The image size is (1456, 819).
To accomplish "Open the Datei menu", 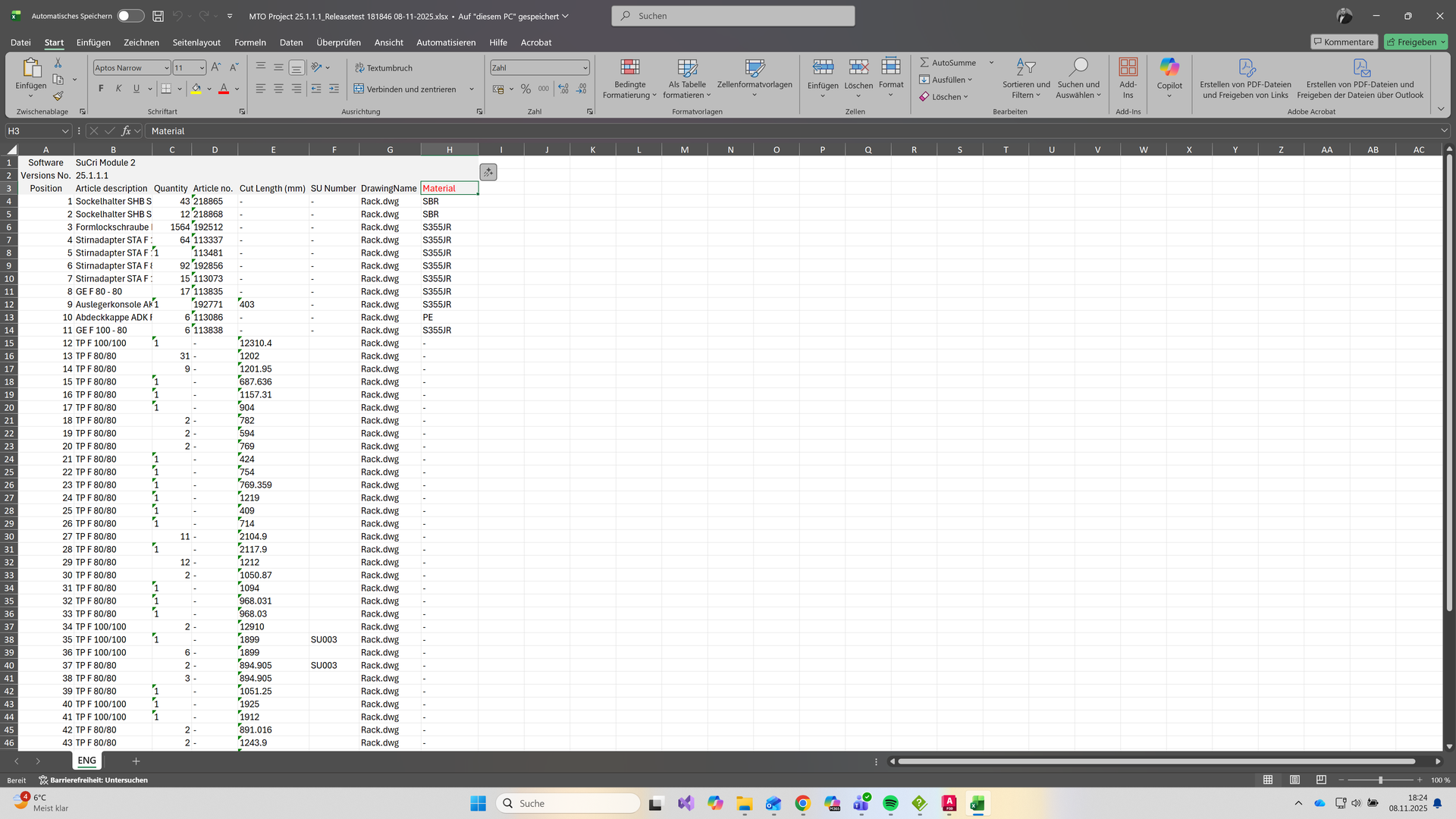I will pyautogui.click(x=20, y=42).
